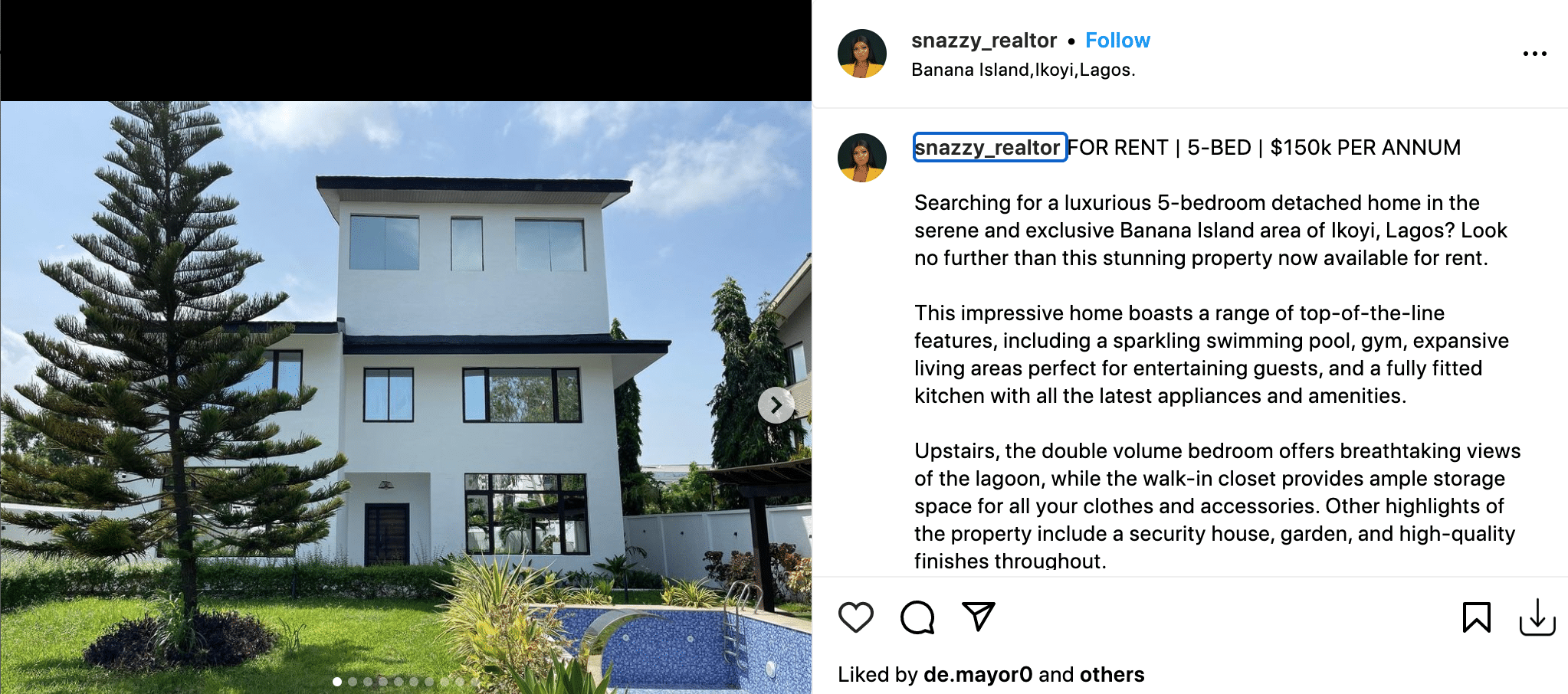Image resolution: width=1568 pixels, height=694 pixels.
Task: Jump to the fifth carousel dot
Action: tap(399, 682)
